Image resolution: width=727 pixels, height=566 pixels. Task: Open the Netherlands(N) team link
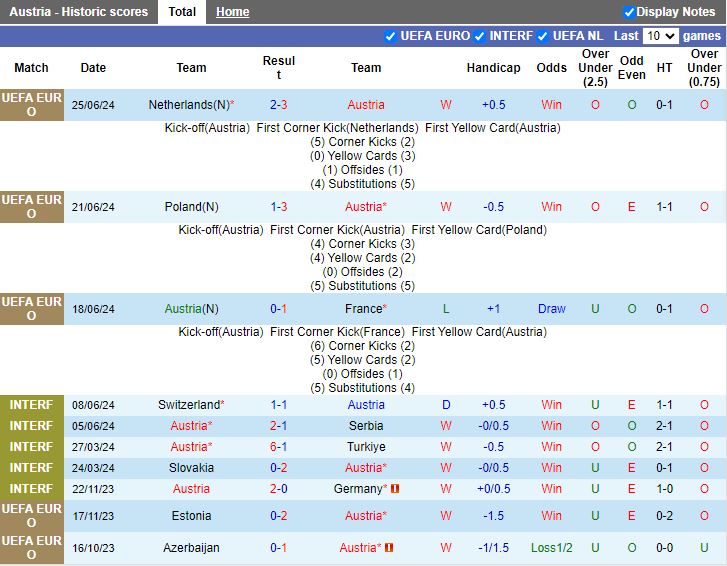point(191,105)
